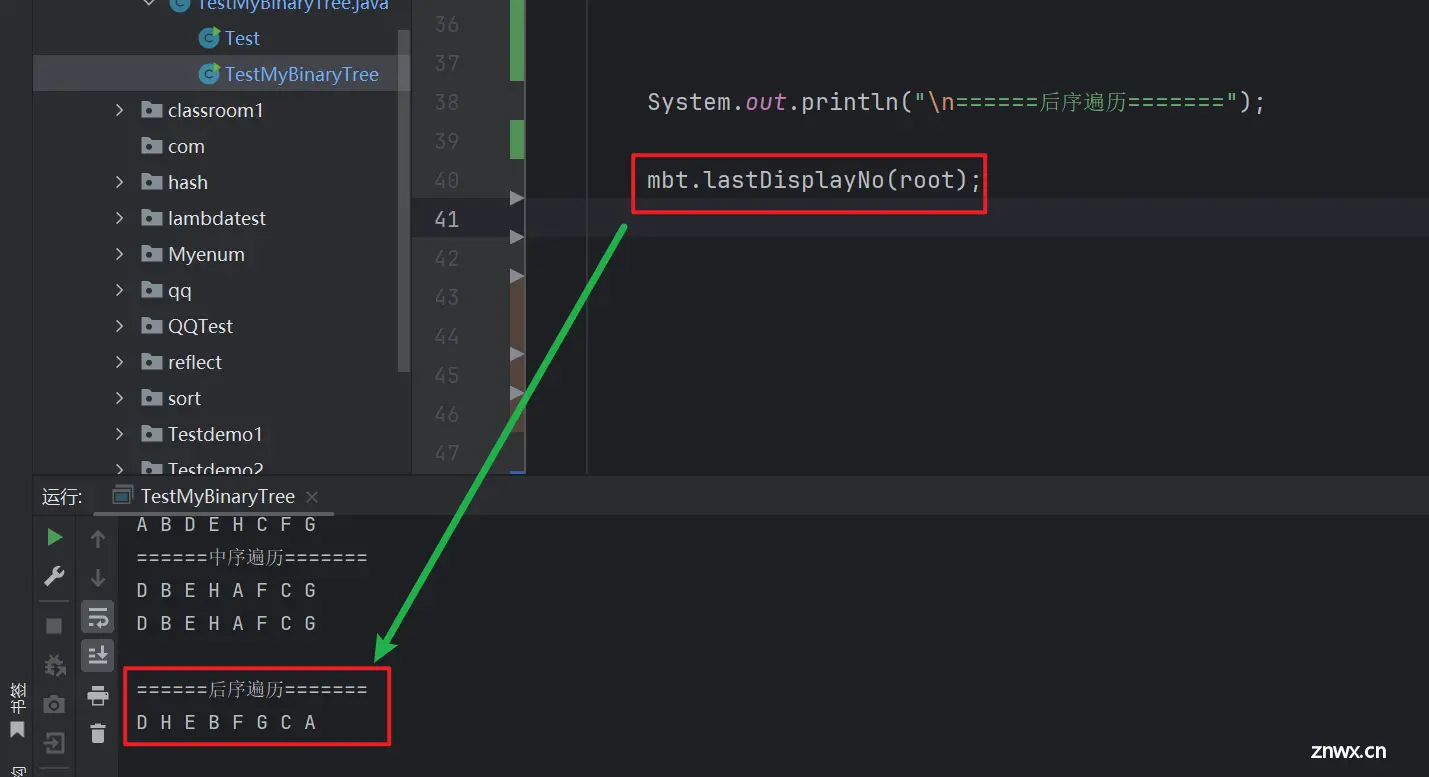Expand the QQTest folder
The height and width of the screenshot is (777, 1429).
pyautogui.click(x=120, y=326)
